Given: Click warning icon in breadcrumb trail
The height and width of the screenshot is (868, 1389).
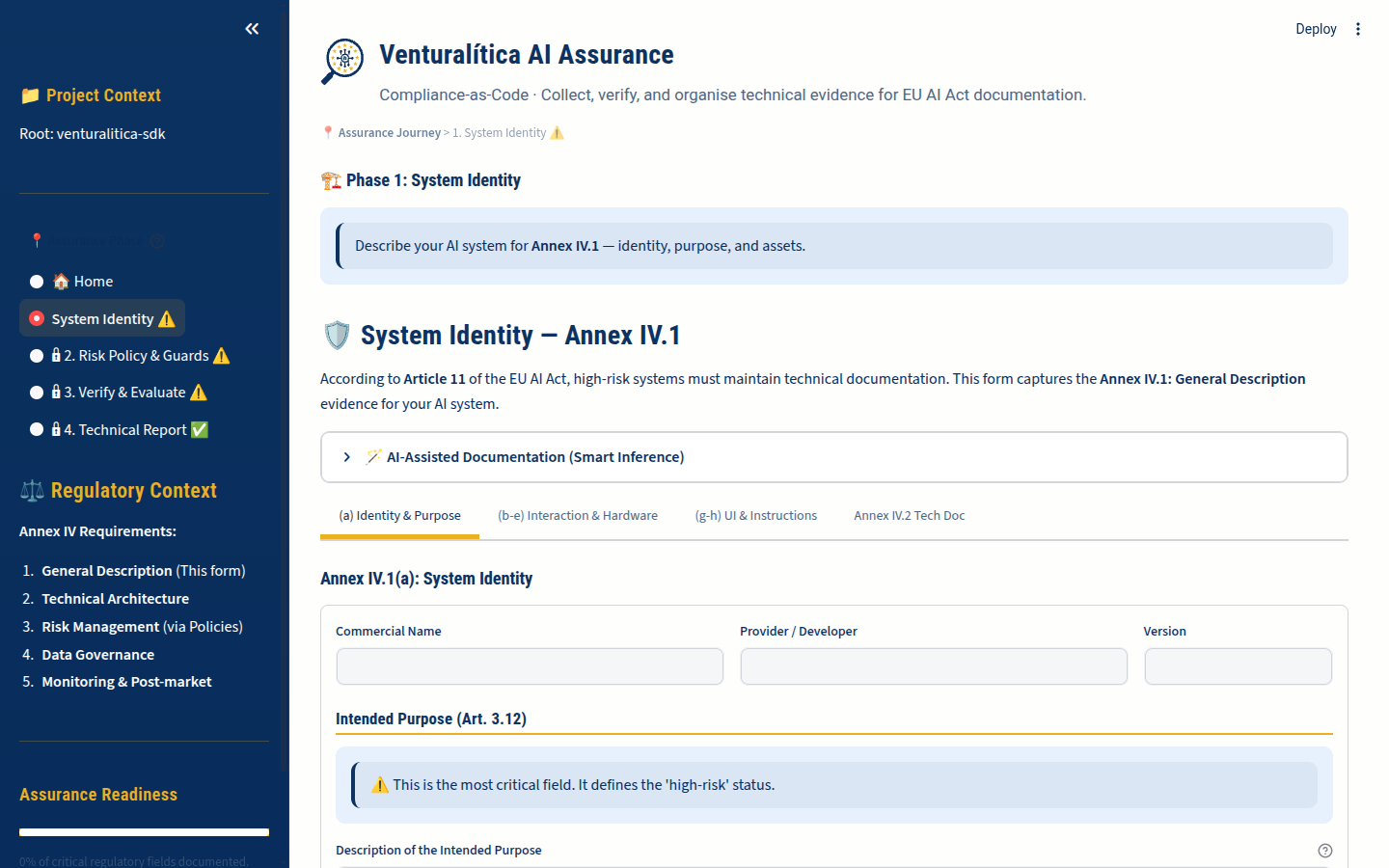Looking at the screenshot, I should pos(557,133).
